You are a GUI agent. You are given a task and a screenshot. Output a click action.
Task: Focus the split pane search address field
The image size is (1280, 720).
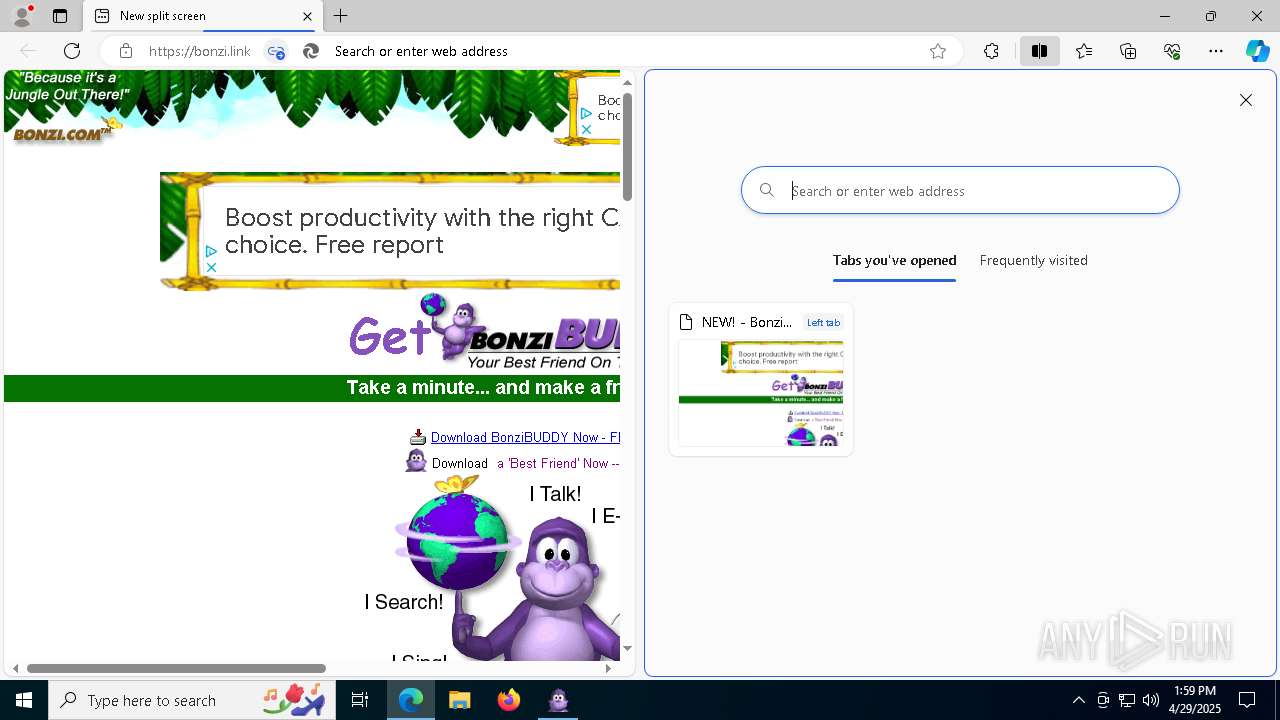coord(960,190)
